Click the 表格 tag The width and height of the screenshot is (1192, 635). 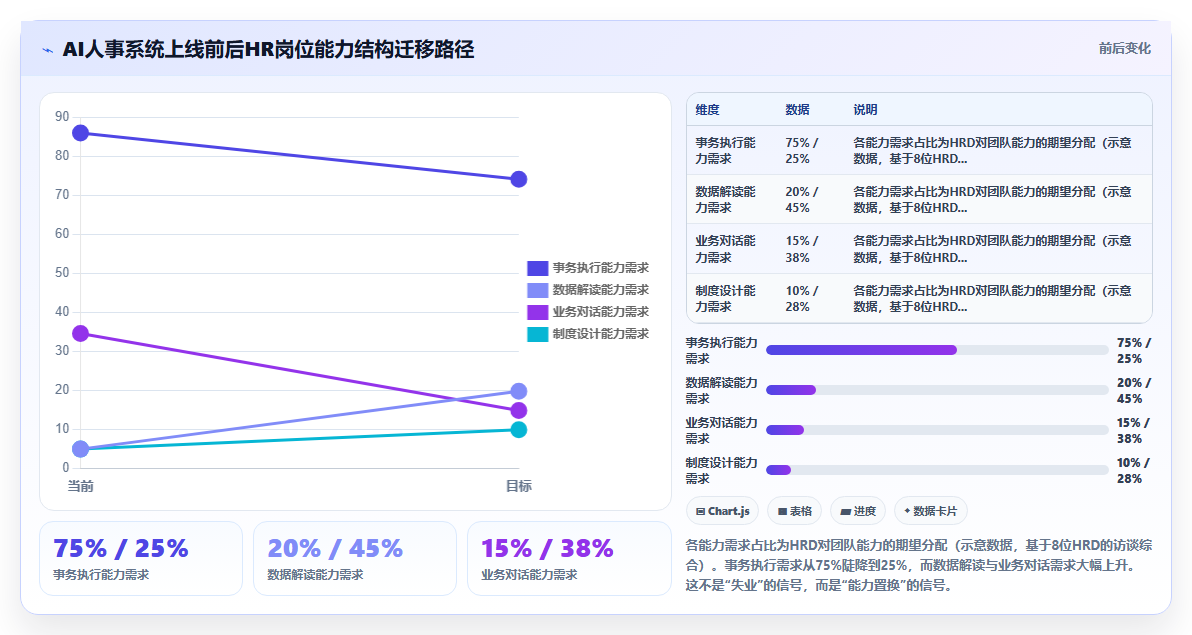tap(794, 511)
